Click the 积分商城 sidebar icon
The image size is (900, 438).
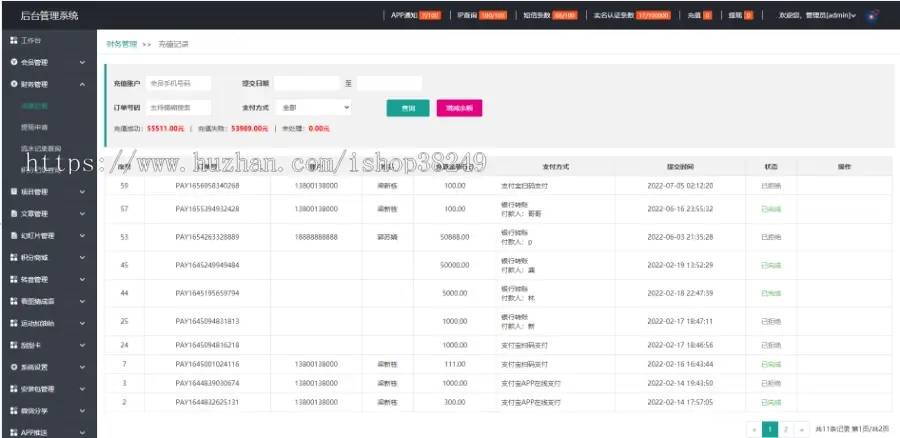pyautogui.click(x=13, y=257)
